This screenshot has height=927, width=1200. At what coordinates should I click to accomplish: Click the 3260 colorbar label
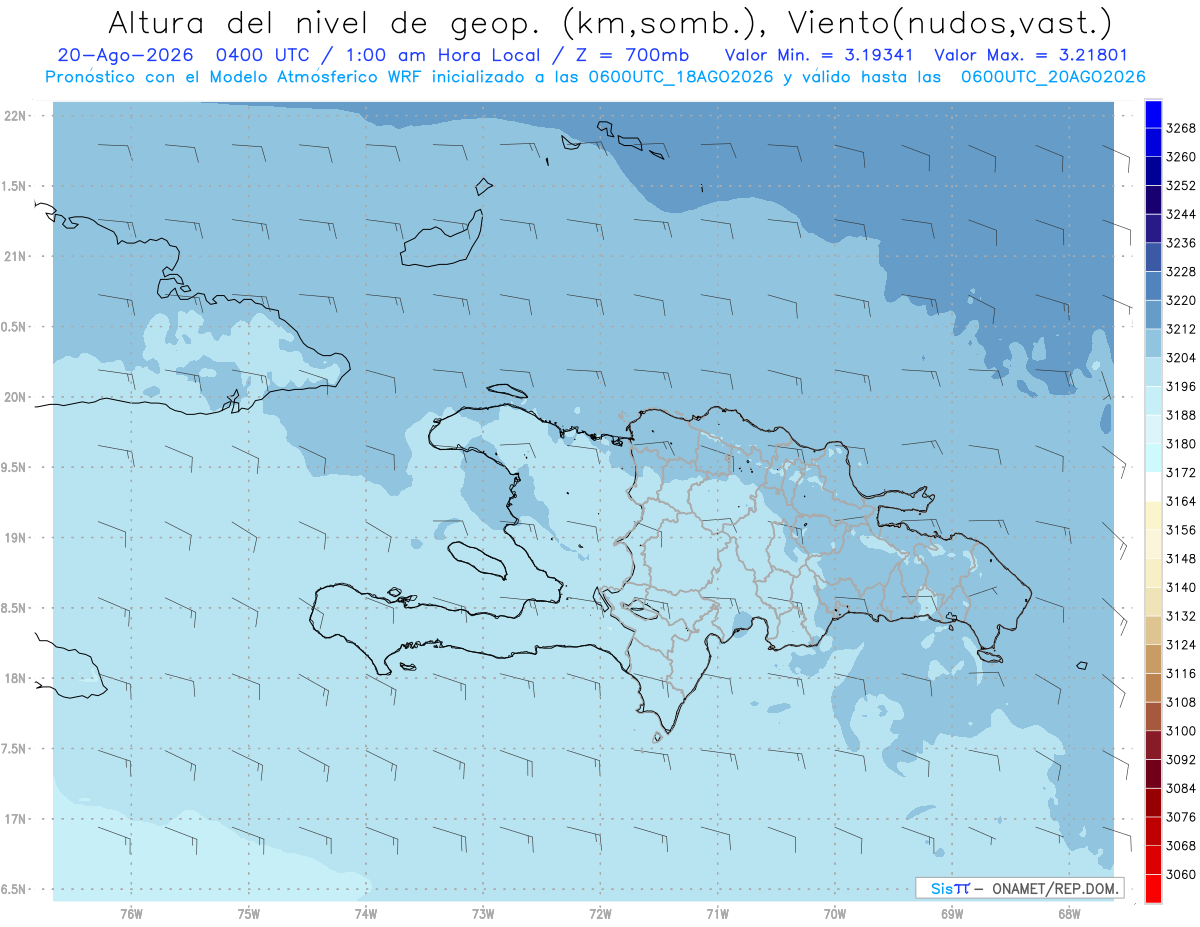click(1180, 157)
